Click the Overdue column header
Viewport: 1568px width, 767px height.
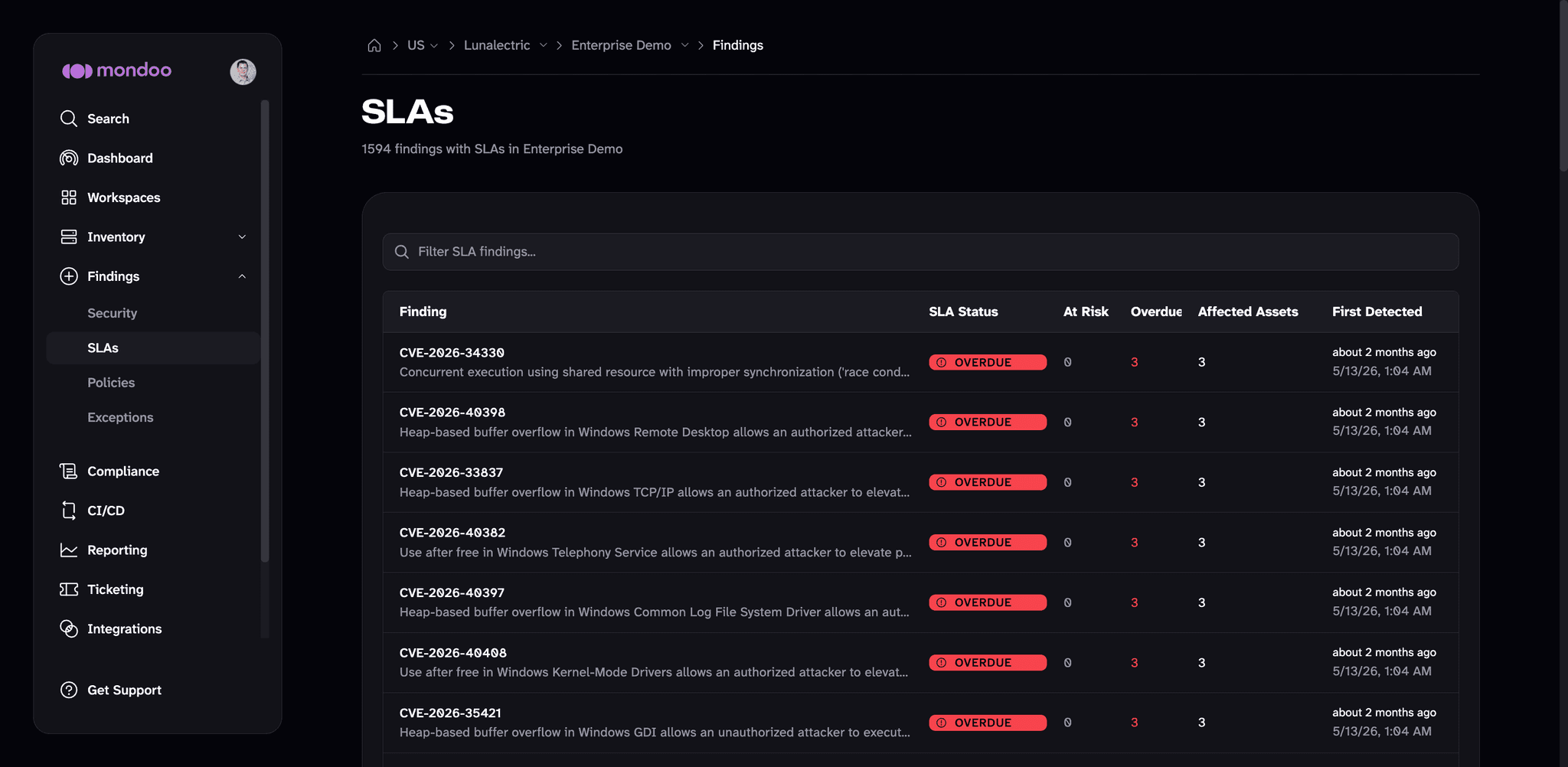coord(1156,312)
